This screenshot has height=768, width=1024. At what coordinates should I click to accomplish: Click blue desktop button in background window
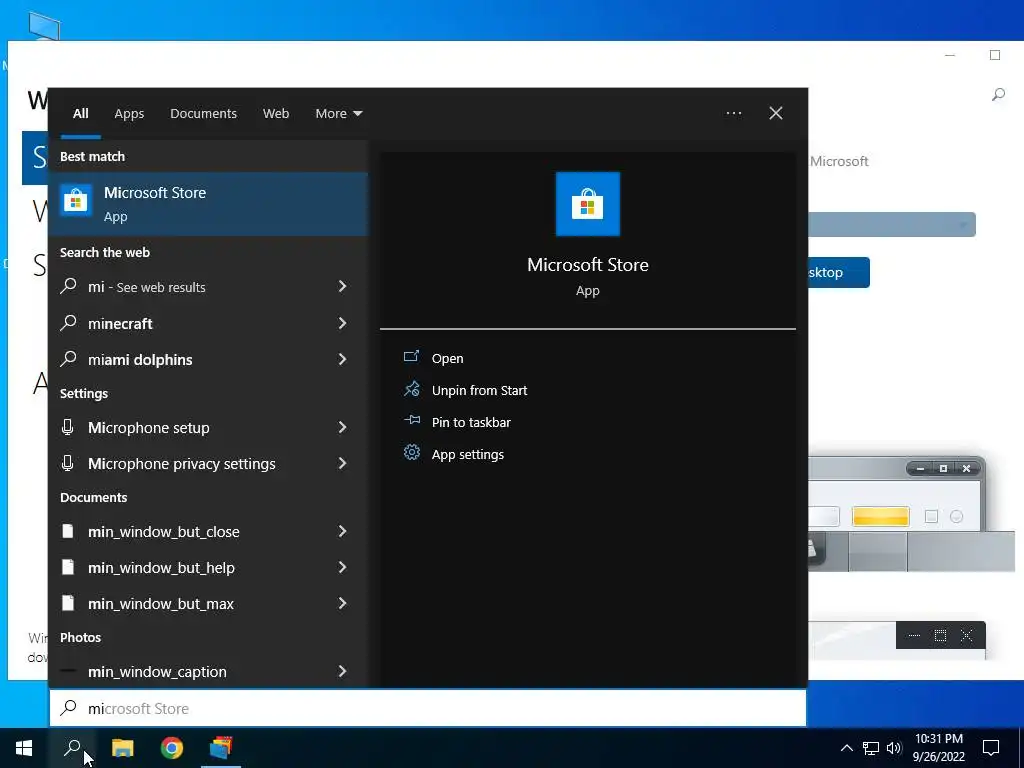click(x=839, y=272)
